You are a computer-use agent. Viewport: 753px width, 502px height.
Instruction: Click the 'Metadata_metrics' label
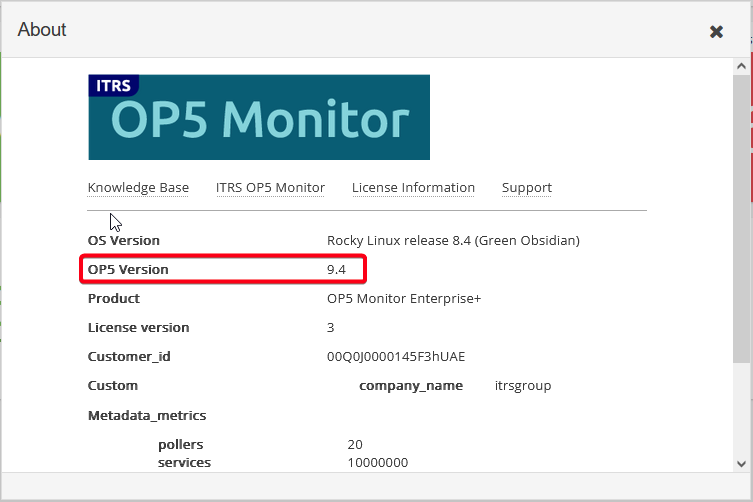[x=147, y=416]
